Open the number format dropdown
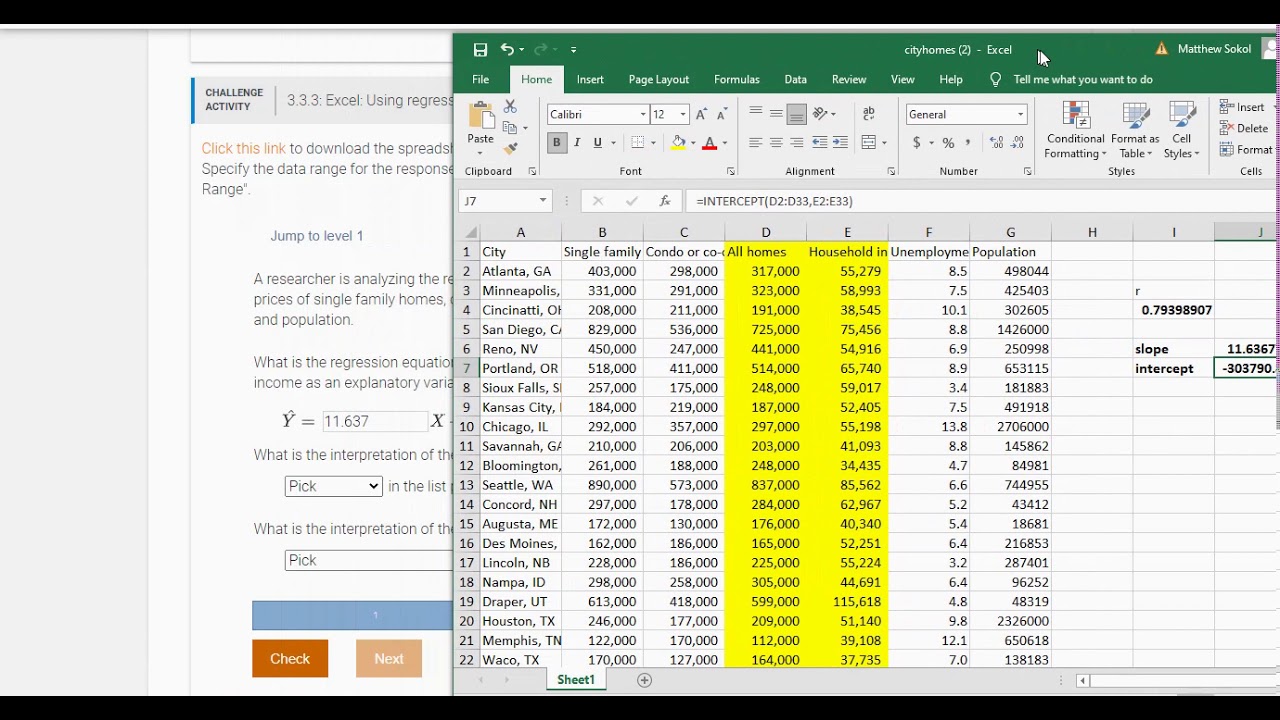The width and height of the screenshot is (1280, 720). click(x=1020, y=115)
